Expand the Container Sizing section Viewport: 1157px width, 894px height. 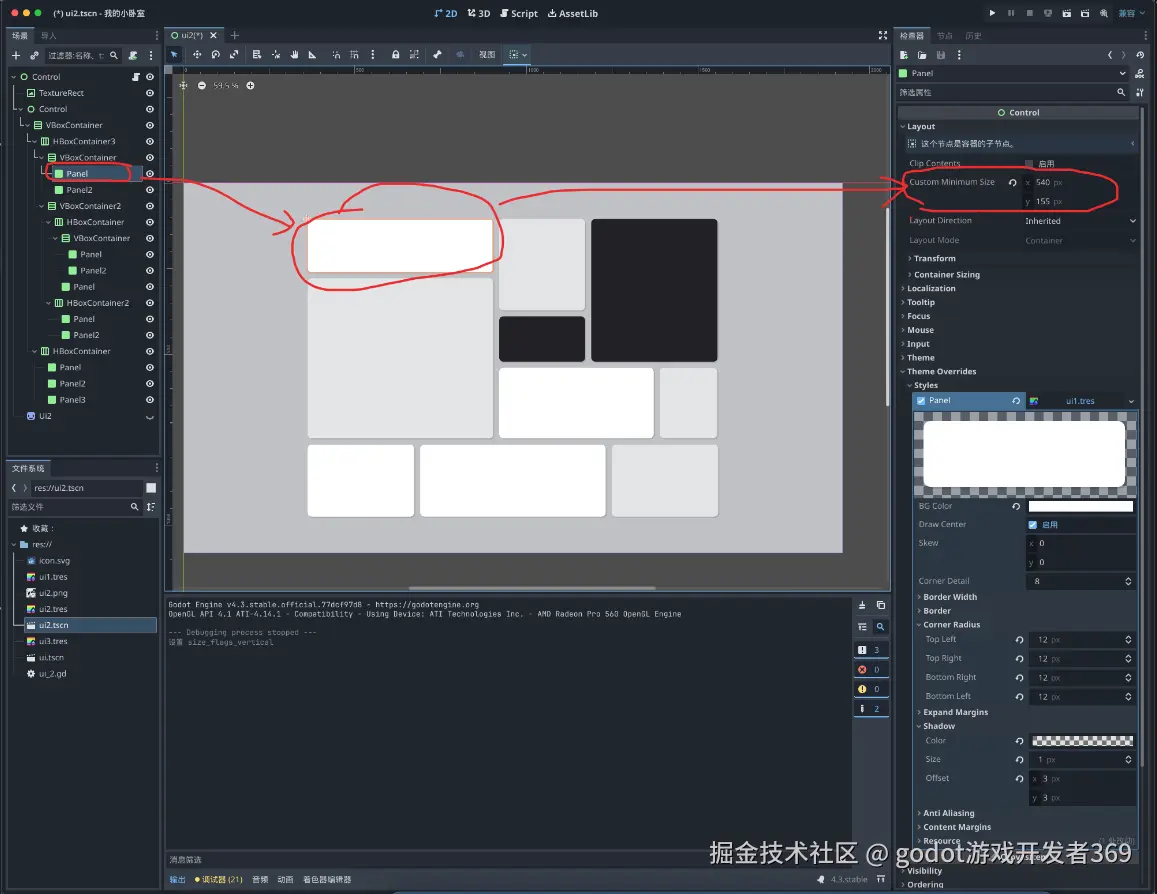(946, 274)
